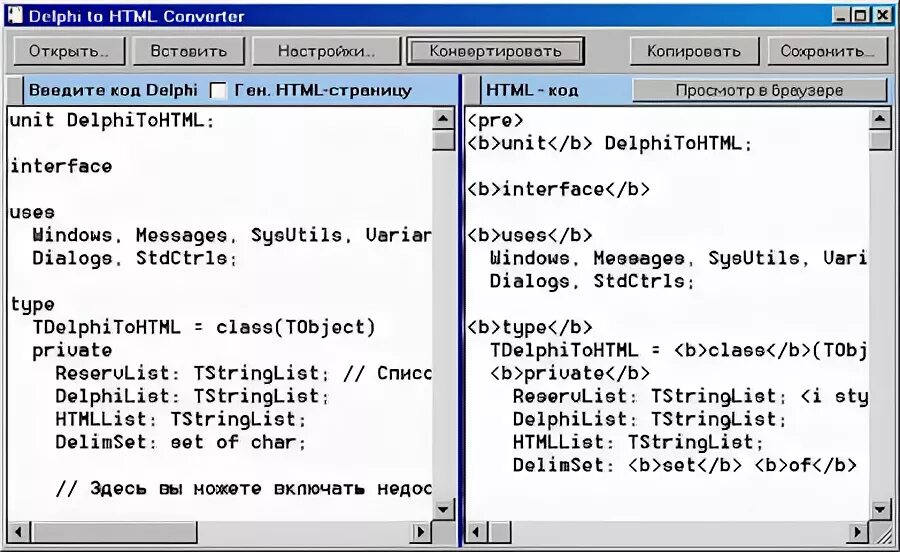This screenshot has height=552, width=900.
Task: Click the 'HTML - код' panel label
Action: (532, 90)
